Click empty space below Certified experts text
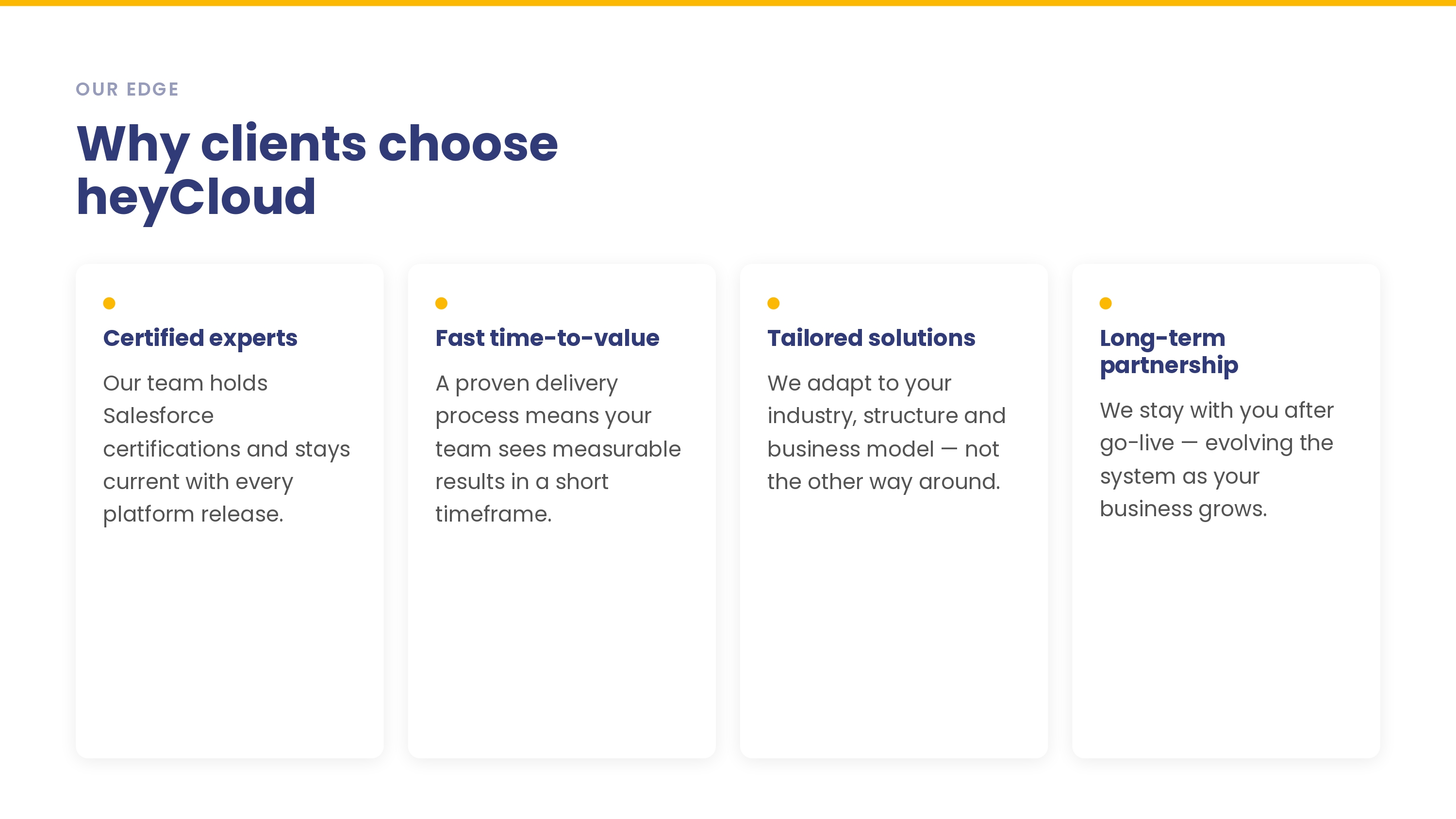Viewport: 1456px width, 819px height. [x=230, y=639]
